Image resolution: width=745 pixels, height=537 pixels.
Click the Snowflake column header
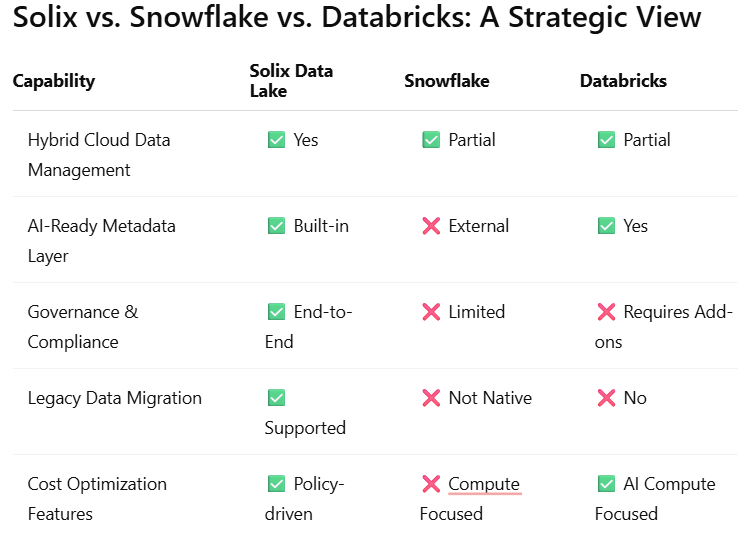447,81
